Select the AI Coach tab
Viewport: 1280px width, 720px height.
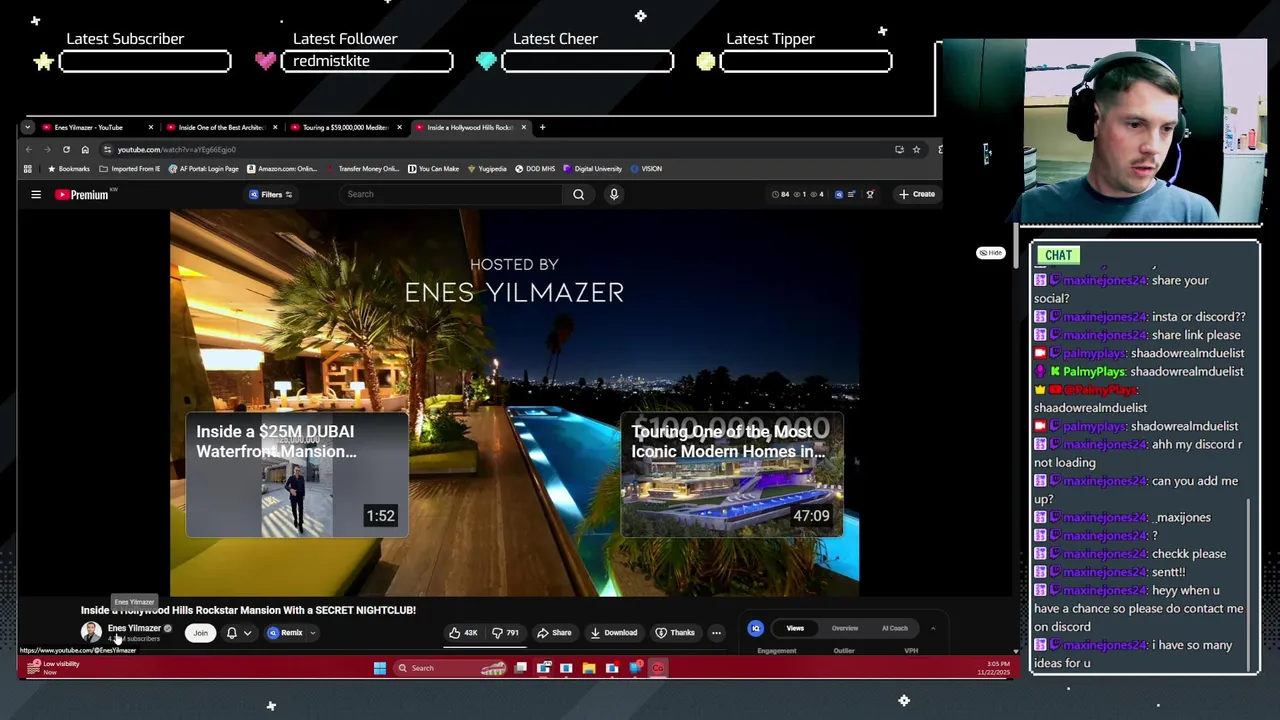click(x=895, y=628)
